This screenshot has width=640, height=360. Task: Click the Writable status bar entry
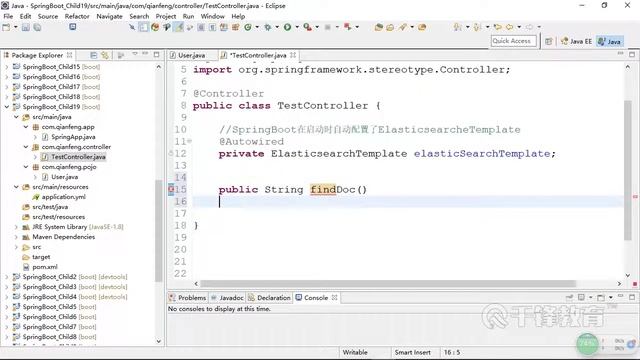[x=355, y=352]
